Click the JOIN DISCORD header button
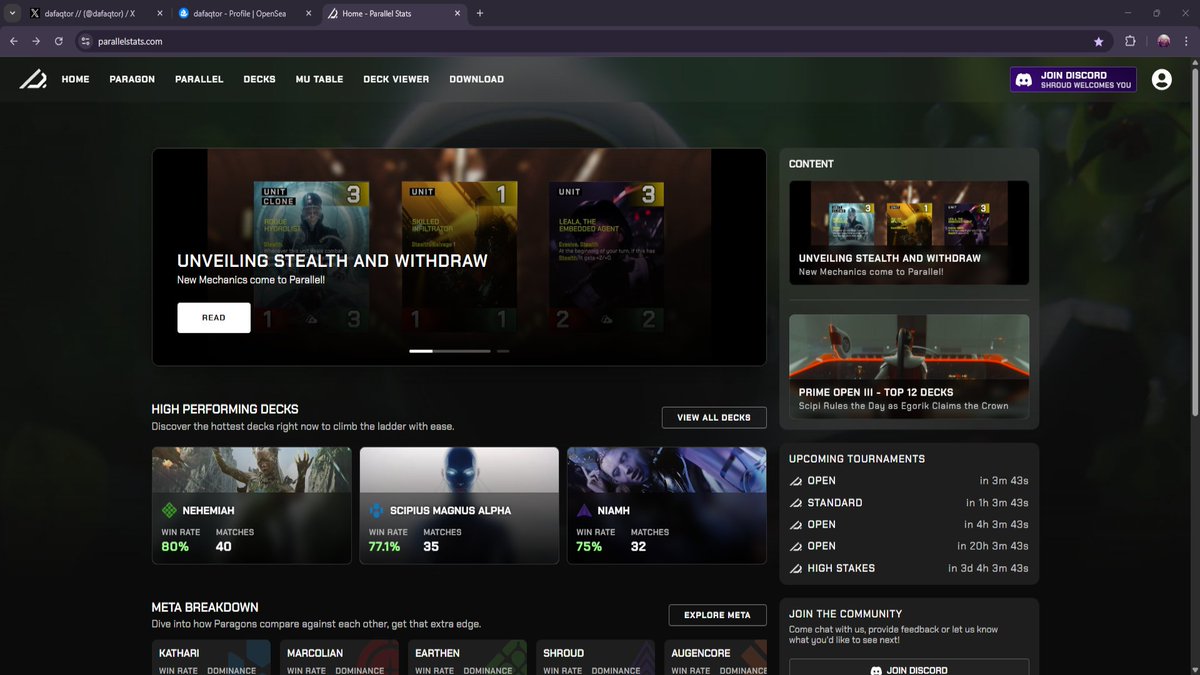The height and width of the screenshot is (675, 1200). 1073,80
